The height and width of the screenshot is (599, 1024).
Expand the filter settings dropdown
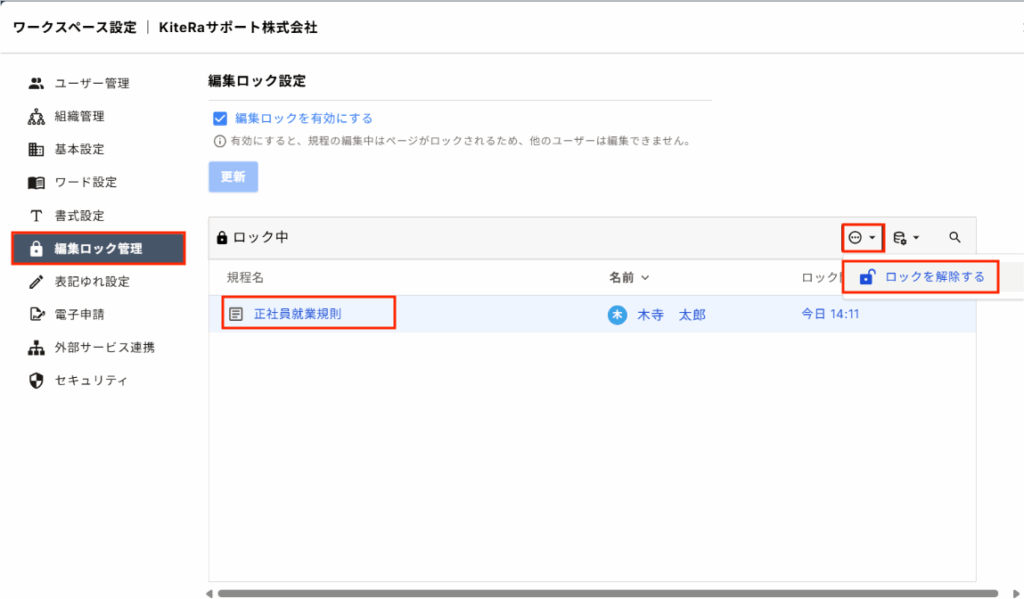(x=904, y=237)
